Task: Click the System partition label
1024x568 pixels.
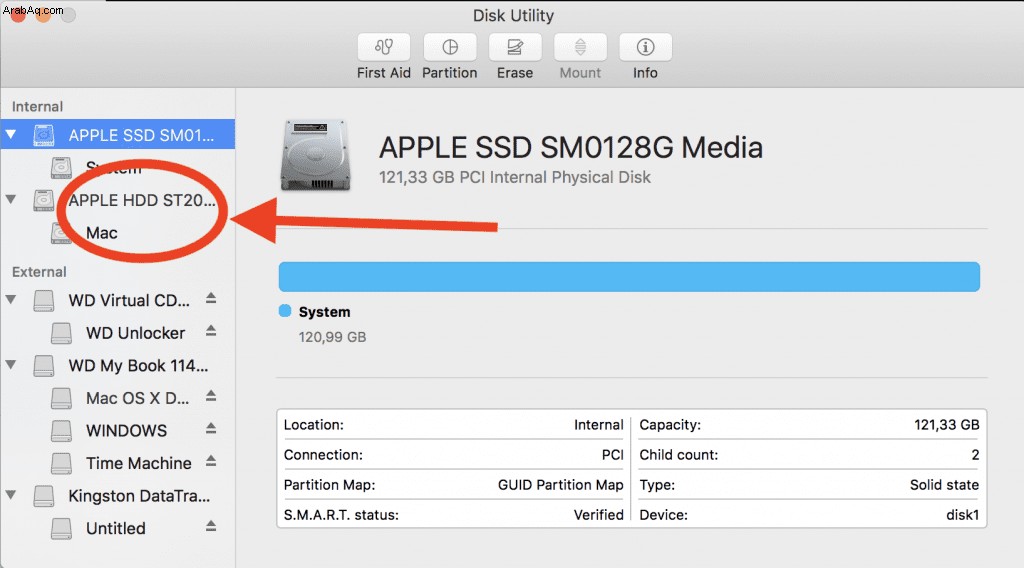Action: 325,312
